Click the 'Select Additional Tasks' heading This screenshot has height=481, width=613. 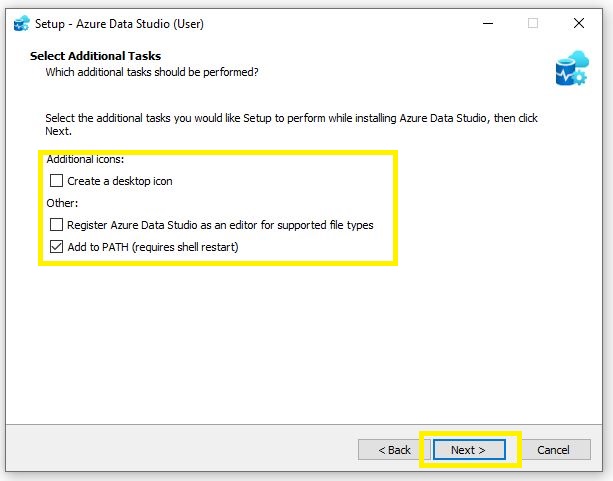click(x=95, y=56)
